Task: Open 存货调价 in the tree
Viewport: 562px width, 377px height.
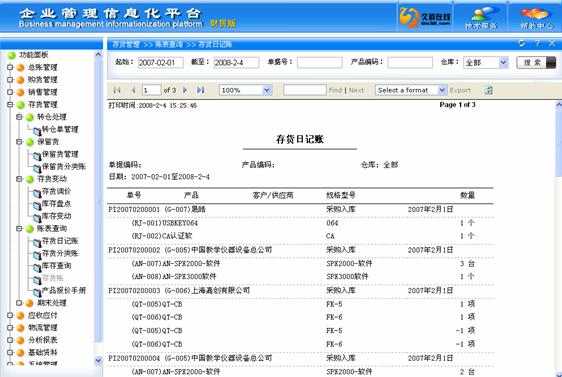Action: tap(56, 191)
